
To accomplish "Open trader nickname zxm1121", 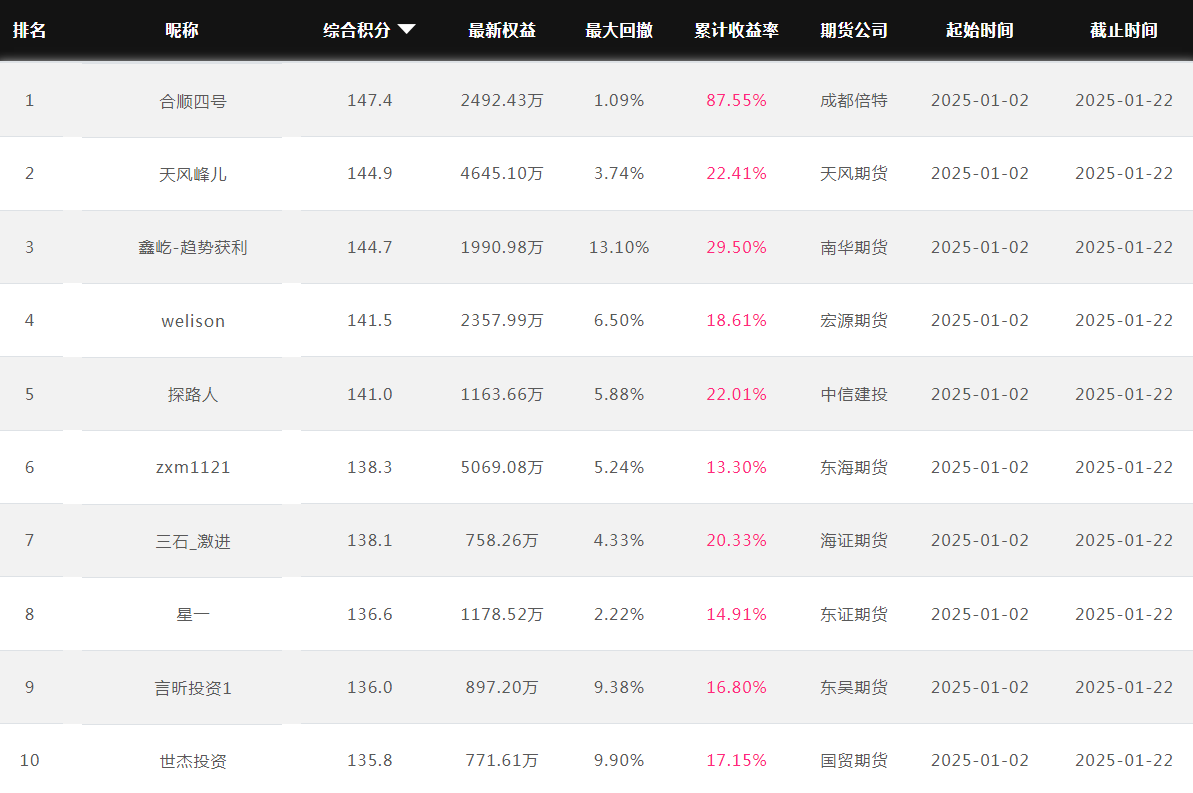I will tap(193, 467).
